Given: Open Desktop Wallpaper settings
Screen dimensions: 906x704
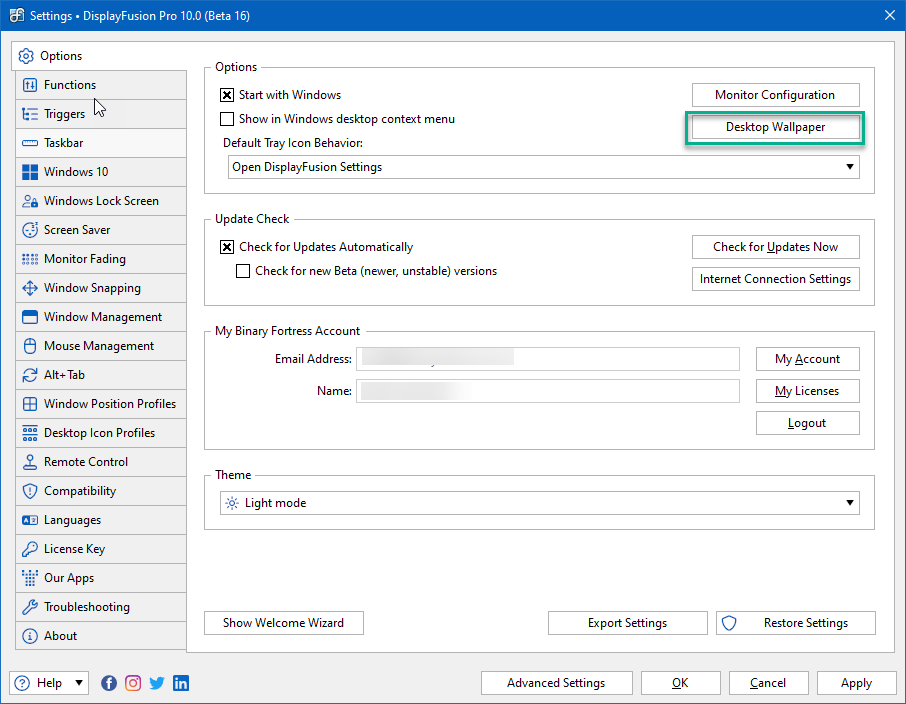Looking at the screenshot, I should point(775,127).
